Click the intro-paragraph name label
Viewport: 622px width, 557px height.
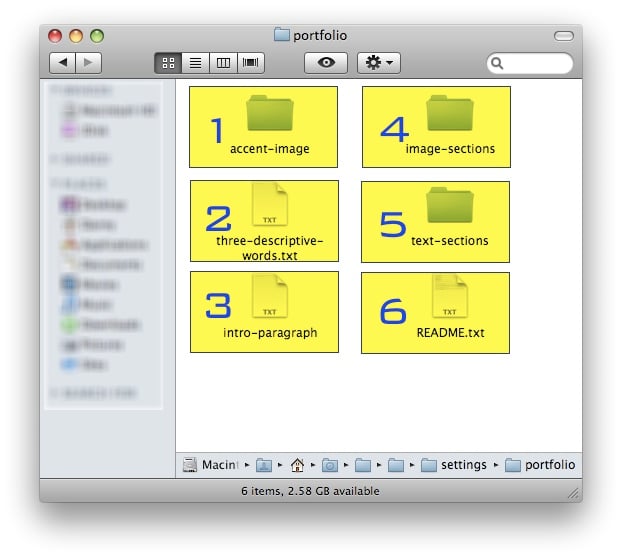pos(270,333)
